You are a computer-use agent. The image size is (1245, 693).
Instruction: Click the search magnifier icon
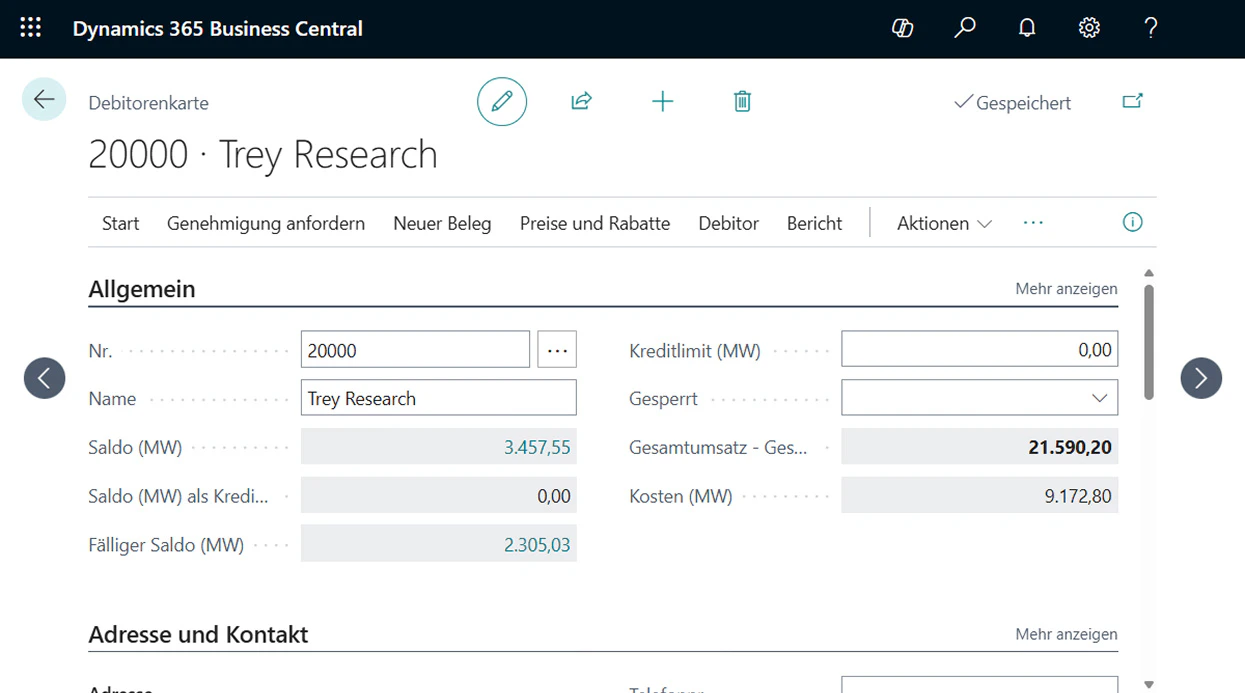tap(965, 28)
